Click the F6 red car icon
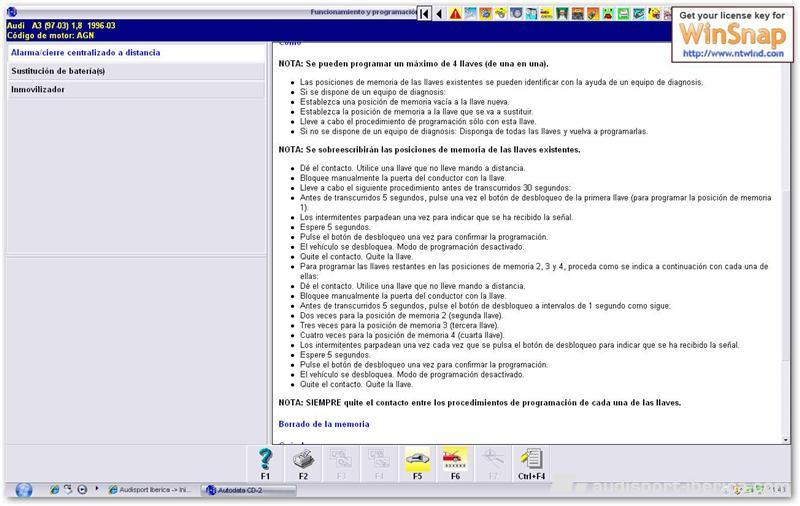 [455, 463]
